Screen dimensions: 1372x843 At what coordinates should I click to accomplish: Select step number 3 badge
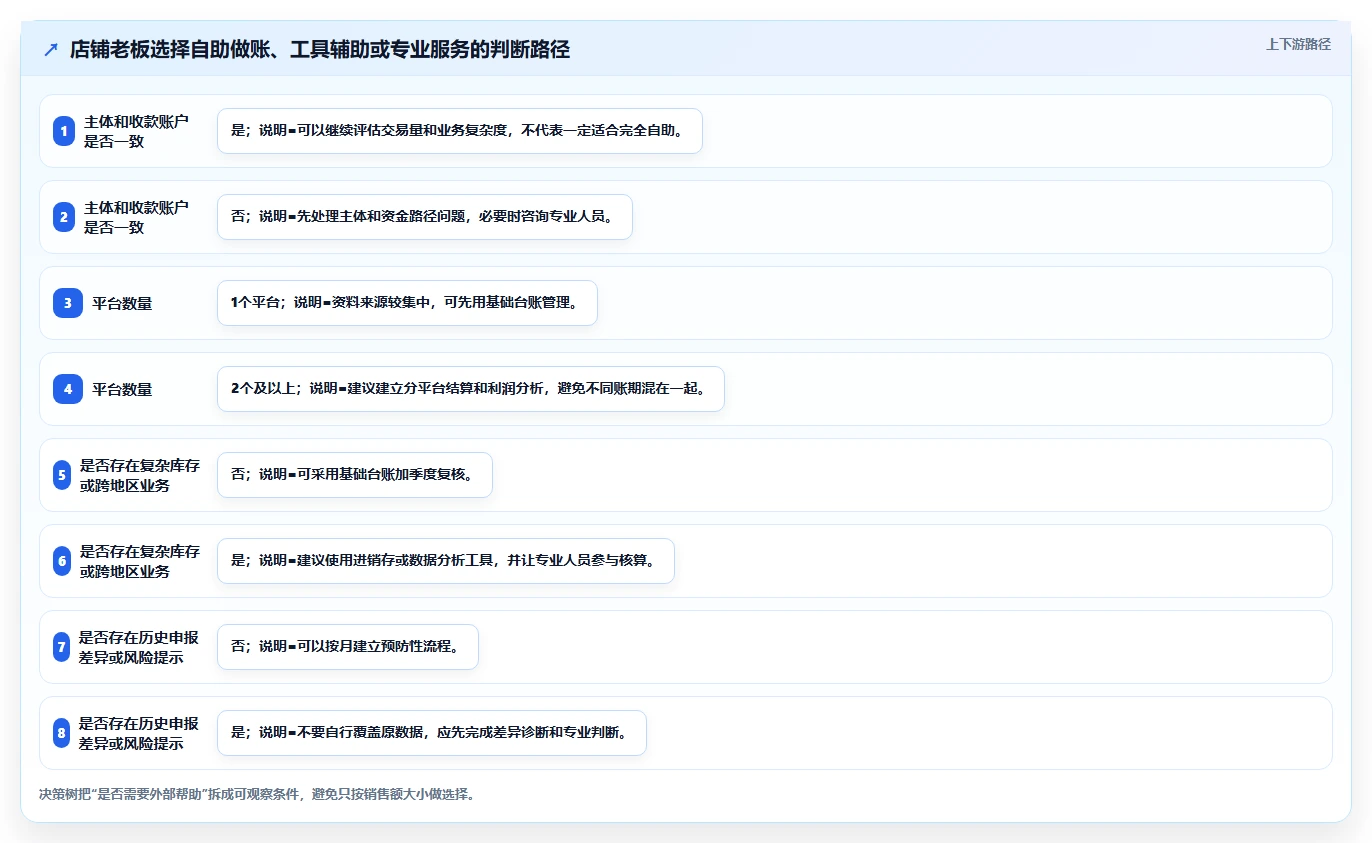[68, 303]
